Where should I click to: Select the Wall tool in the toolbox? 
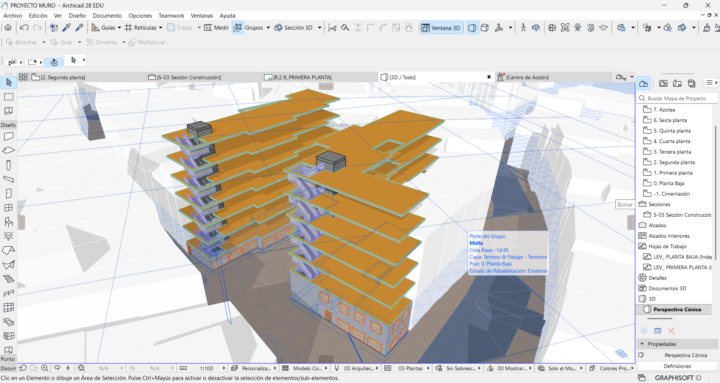pyautogui.click(x=8, y=136)
